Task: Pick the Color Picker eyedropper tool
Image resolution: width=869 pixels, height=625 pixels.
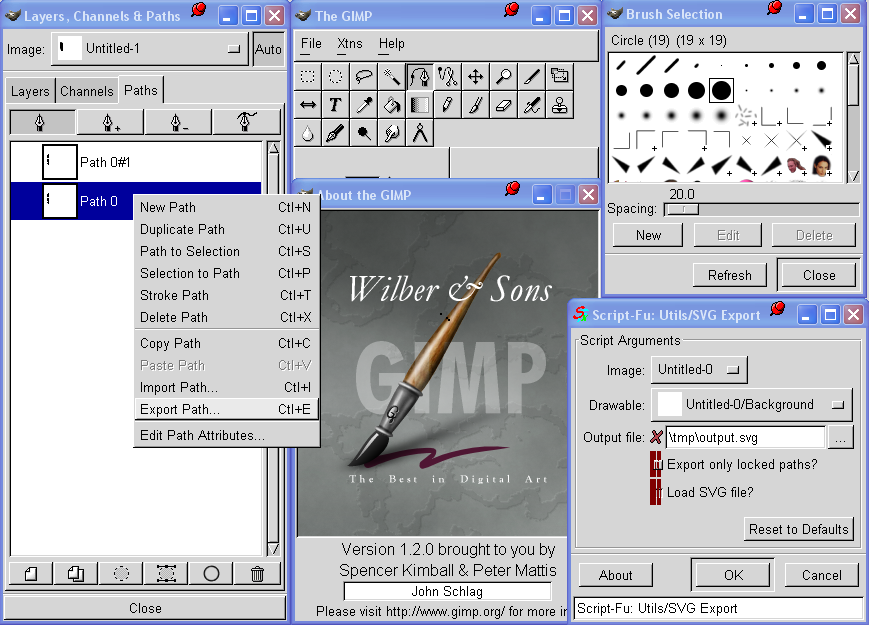Action: [x=364, y=105]
